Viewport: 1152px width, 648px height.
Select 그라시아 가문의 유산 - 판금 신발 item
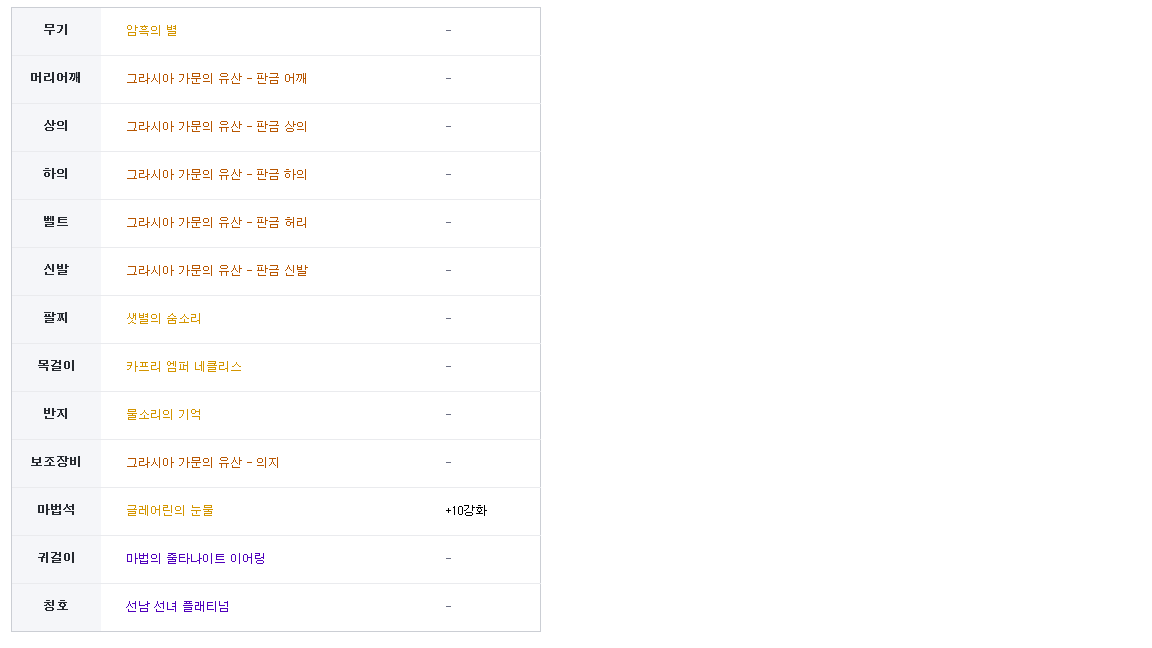click(x=216, y=271)
